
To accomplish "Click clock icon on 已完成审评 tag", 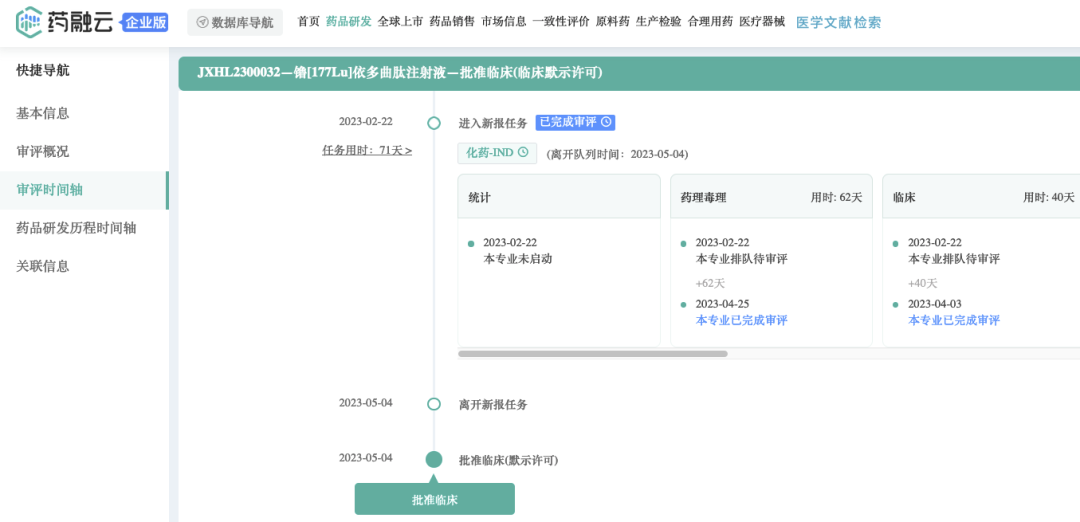I will 606,122.
